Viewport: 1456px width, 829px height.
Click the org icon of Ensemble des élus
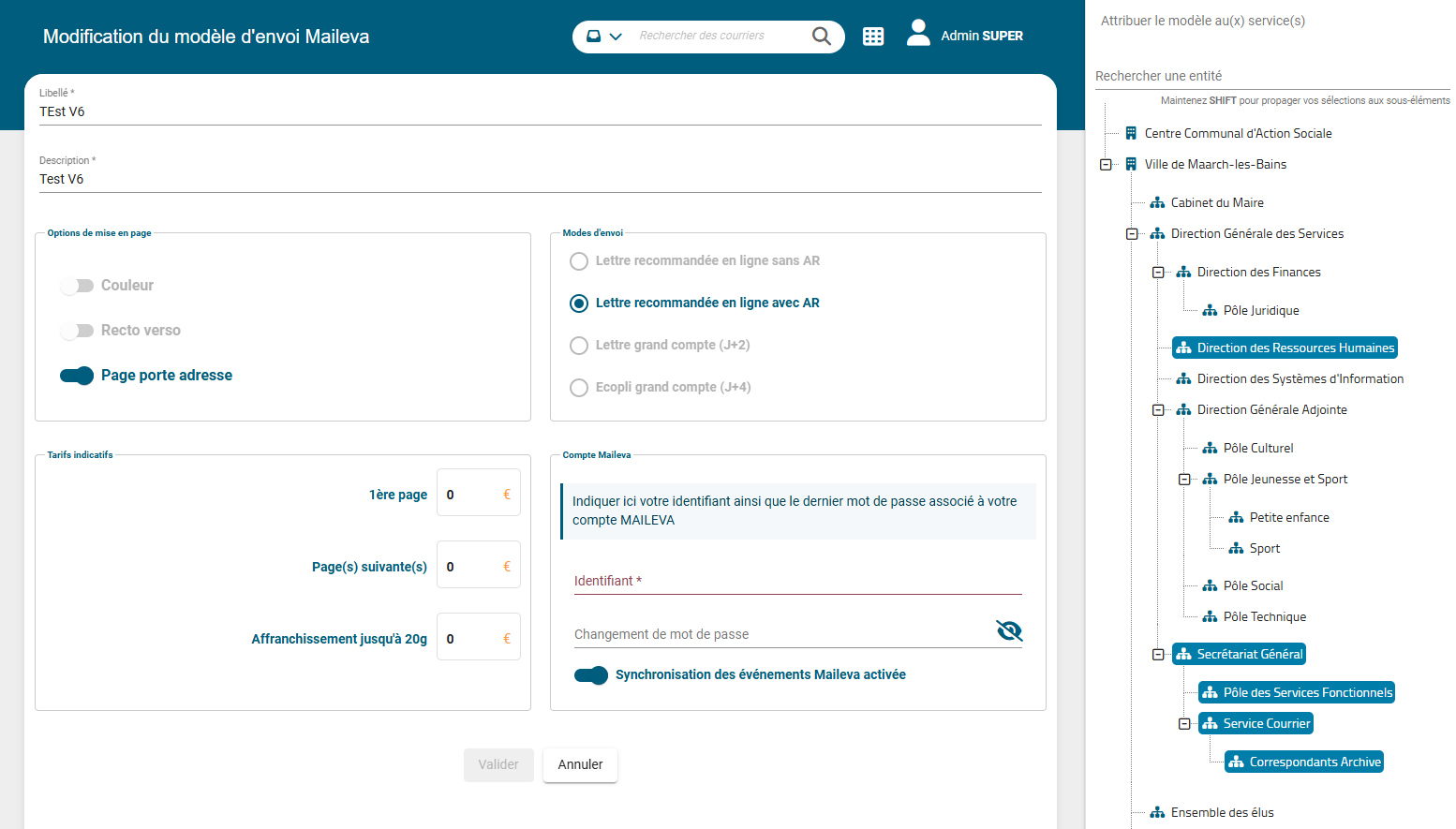click(x=1157, y=812)
